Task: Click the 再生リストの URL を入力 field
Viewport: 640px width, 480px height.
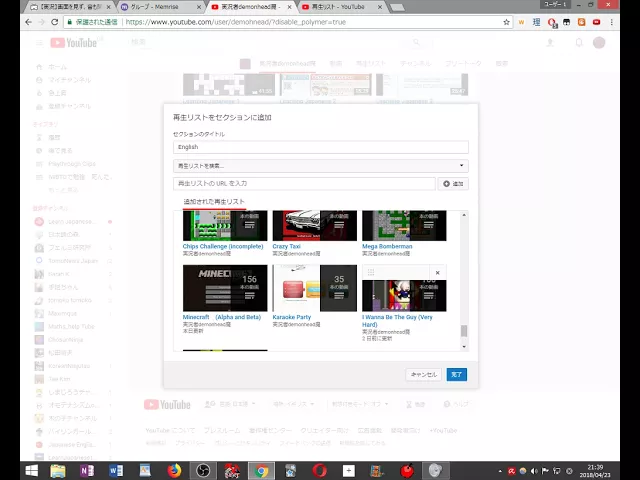Action: (304, 184)
